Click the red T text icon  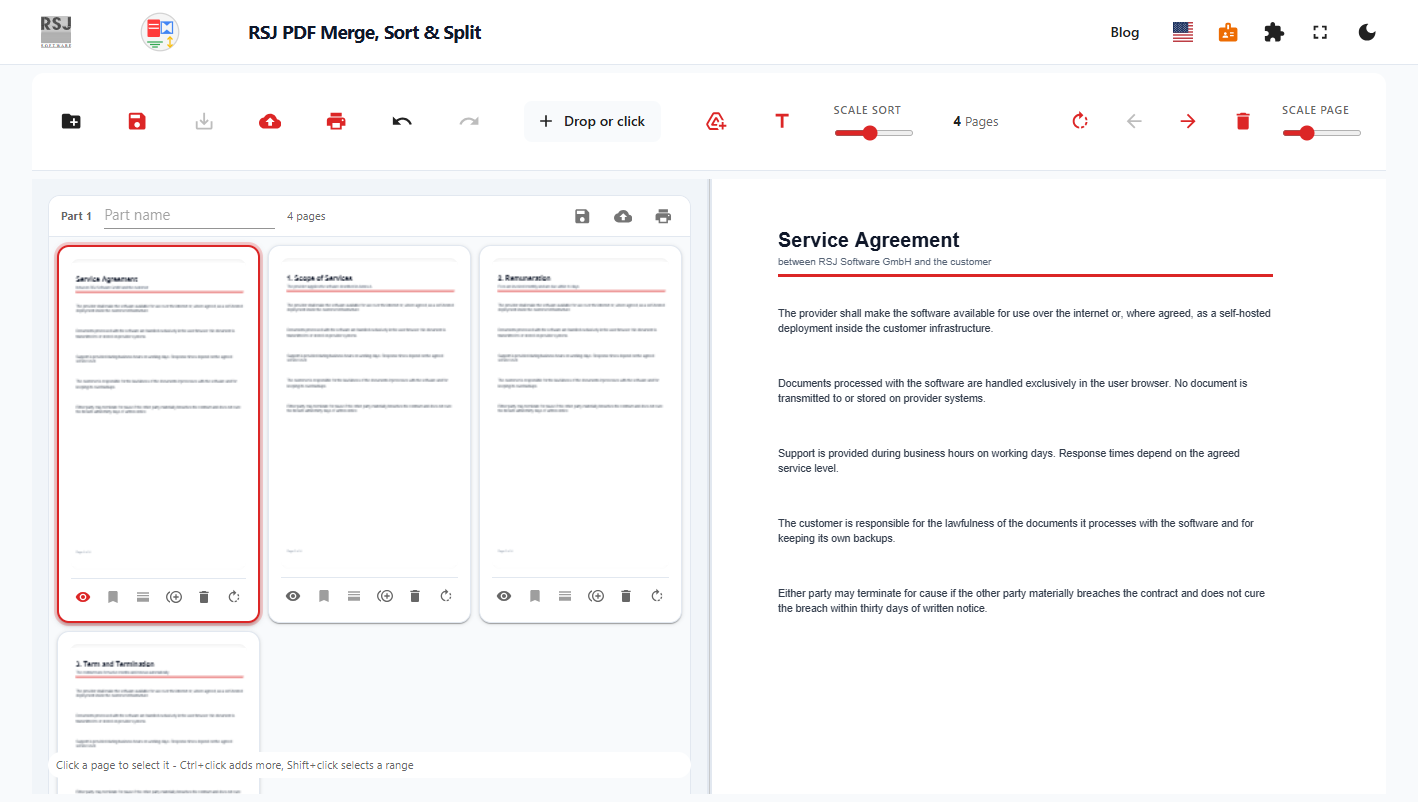(782, 121)
